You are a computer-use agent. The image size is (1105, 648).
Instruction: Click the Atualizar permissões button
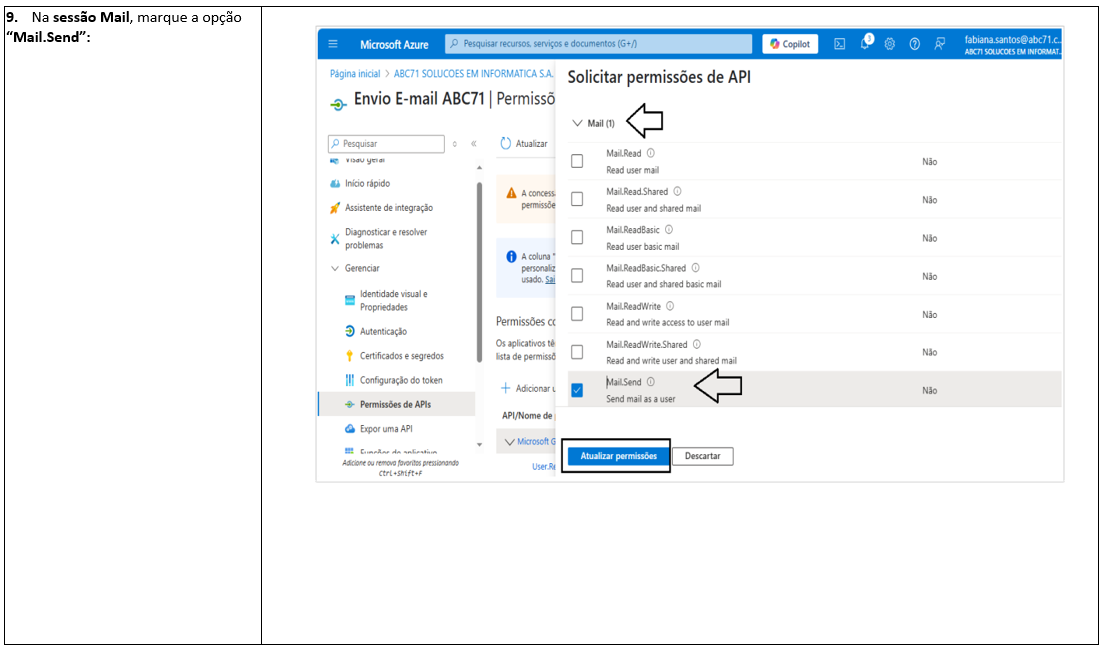click(618, 456)
